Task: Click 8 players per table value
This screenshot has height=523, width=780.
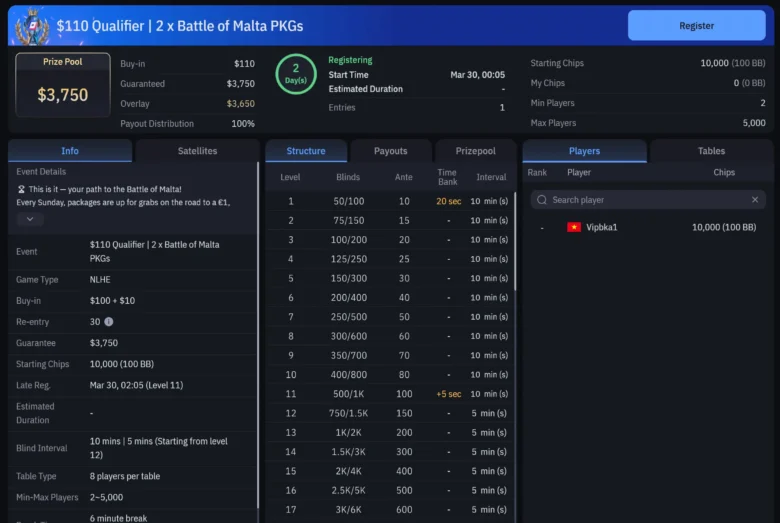Action: click(x=125, y=476)
